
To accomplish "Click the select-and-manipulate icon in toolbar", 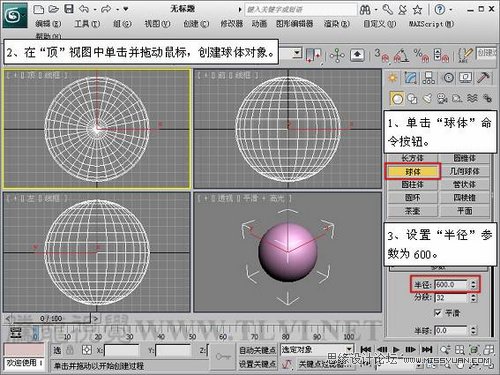I will (337, 55).
